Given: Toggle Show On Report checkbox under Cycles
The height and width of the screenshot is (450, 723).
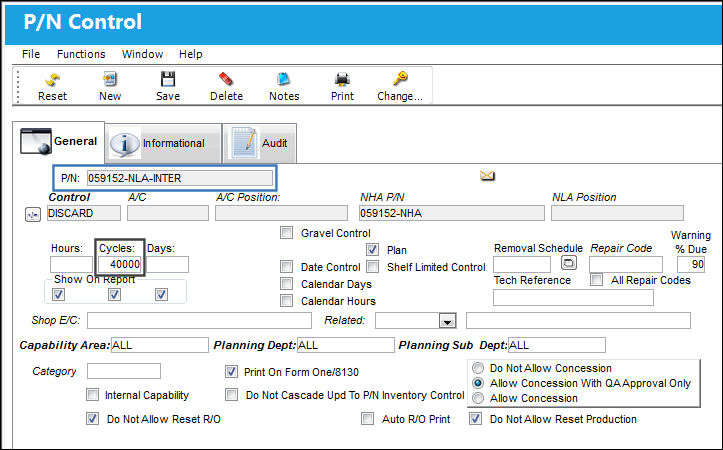Looking at the screenshot, I should tap(114, 294).
